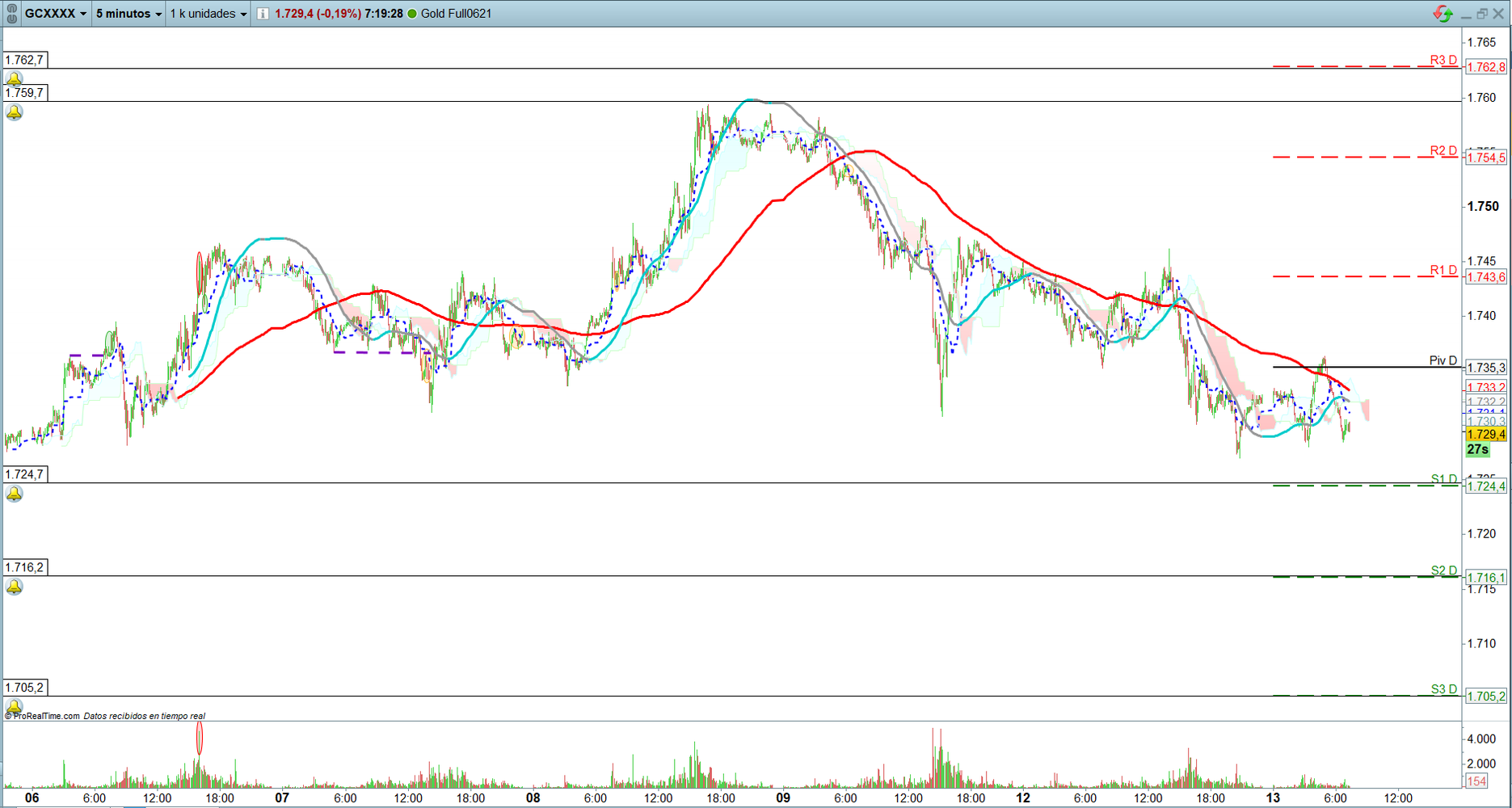Click the yellow 1.729,4 current price tag

click(x=1486, y=435)
